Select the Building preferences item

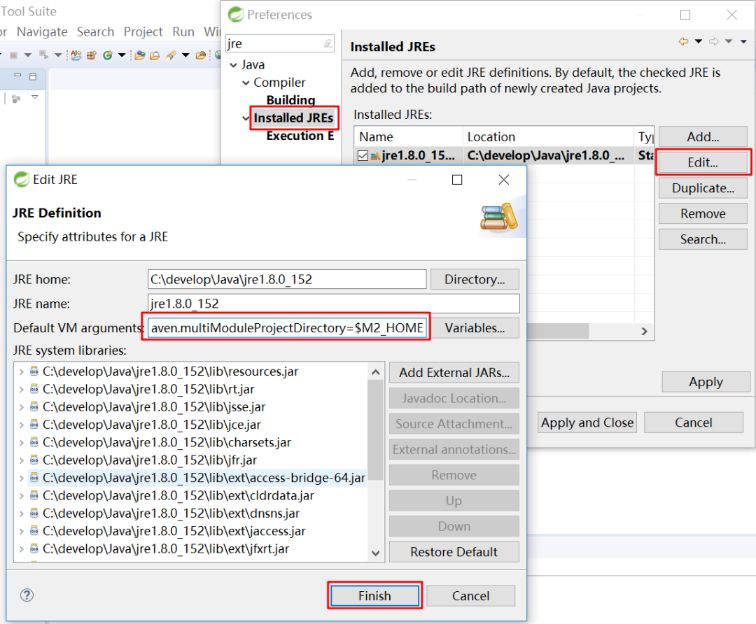point(291,100)
